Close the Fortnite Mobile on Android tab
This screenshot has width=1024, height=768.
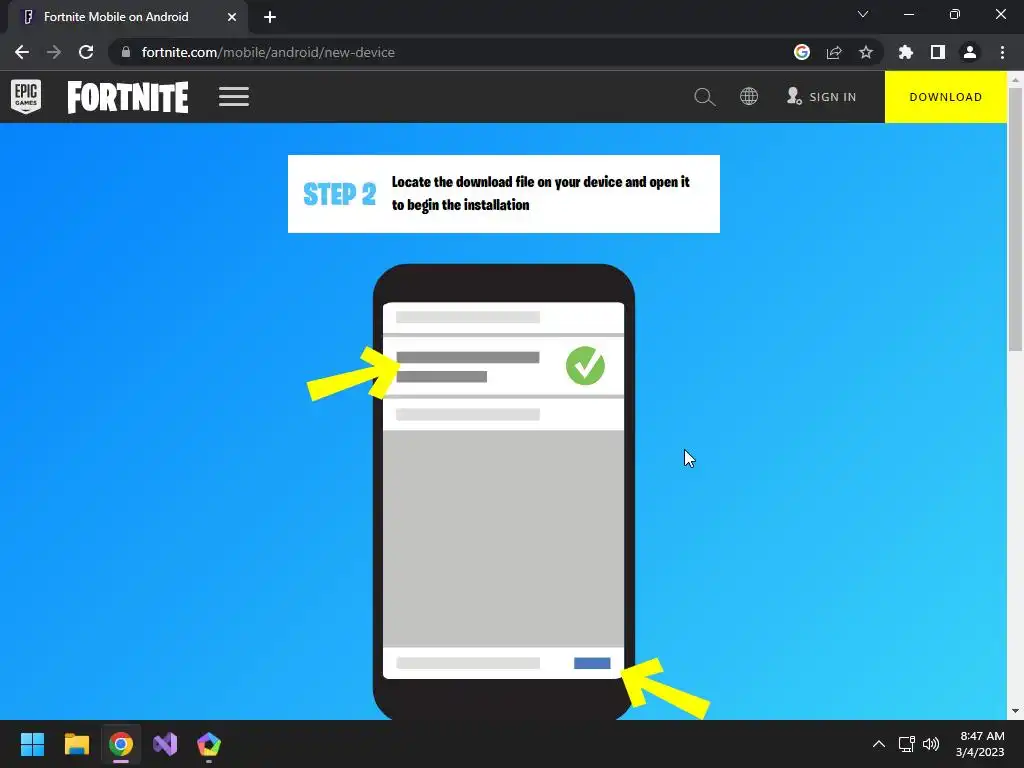[x=232, y=17]
